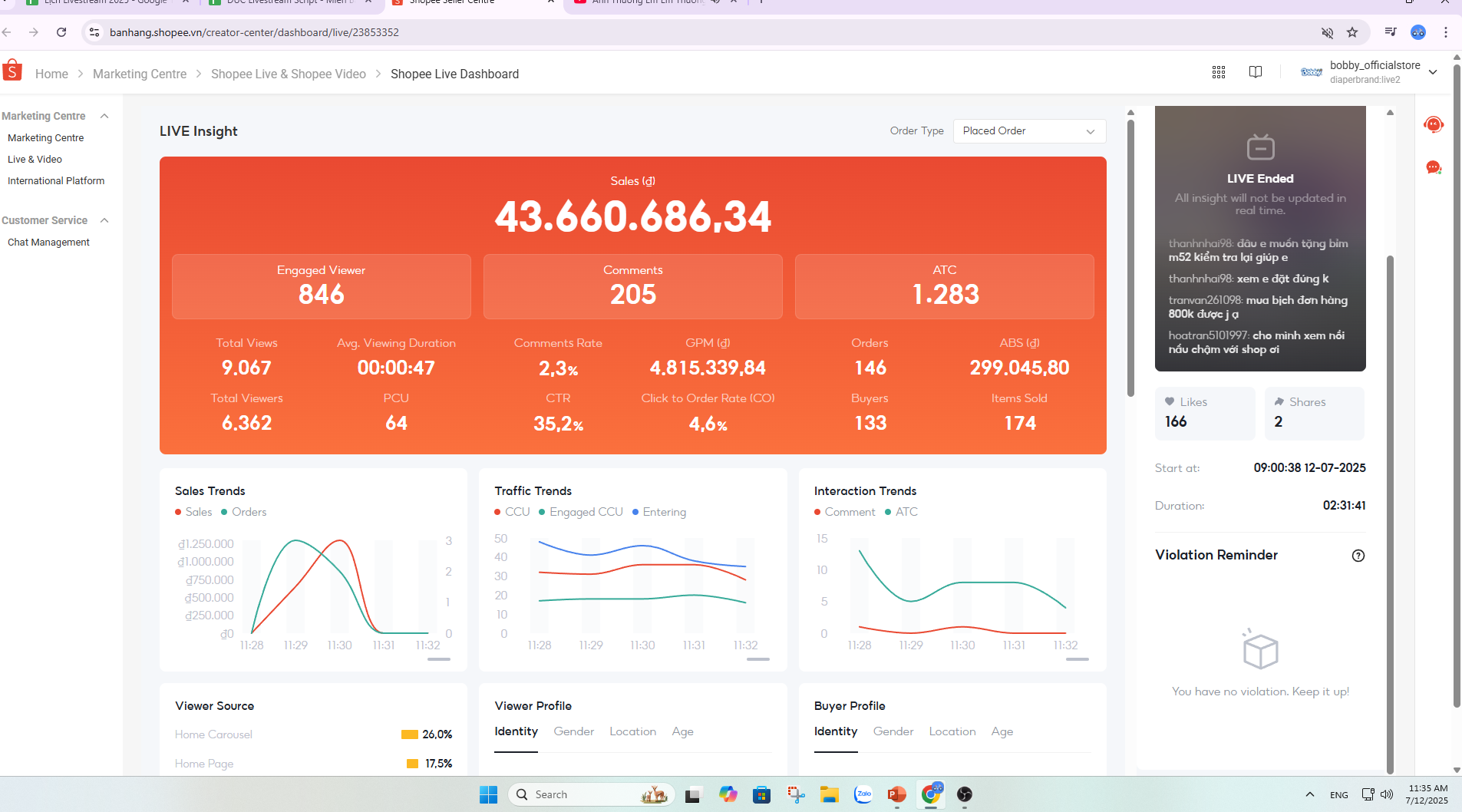1462x812 pixels.
Task: Click the browser Back arrow
Action: (x=7, y=32)
